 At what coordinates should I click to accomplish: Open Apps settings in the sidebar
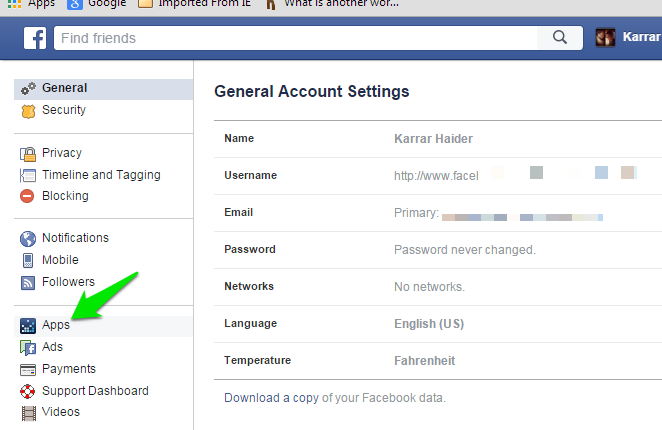(x=103, y=325)
